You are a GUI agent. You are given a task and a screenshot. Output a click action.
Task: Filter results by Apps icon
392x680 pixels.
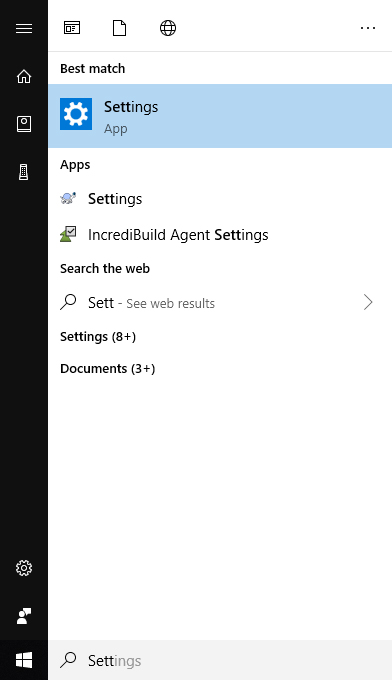pos(72,28)
